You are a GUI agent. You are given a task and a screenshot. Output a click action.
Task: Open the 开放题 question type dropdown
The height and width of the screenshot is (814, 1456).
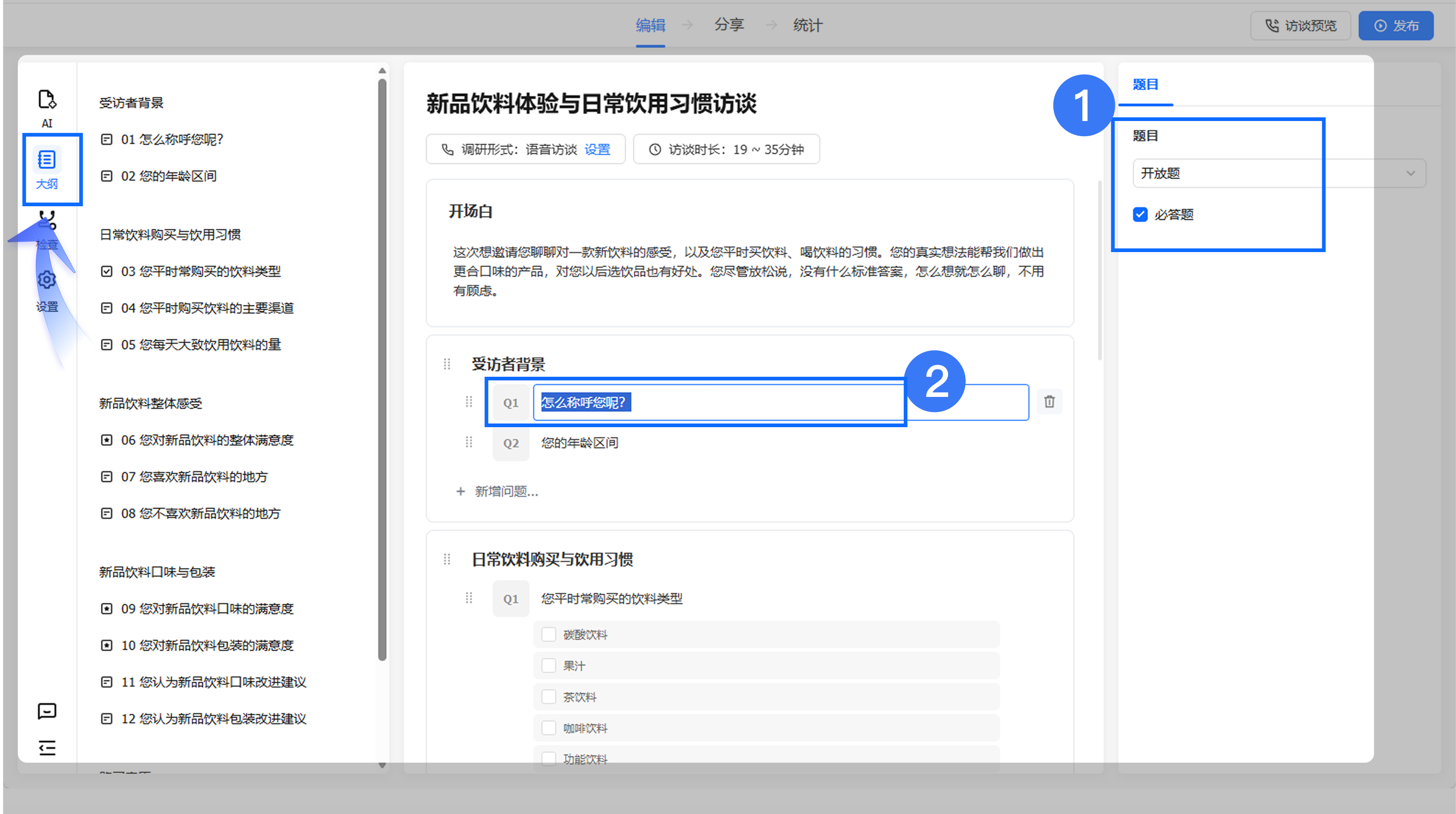click(x=1279, y=173)
